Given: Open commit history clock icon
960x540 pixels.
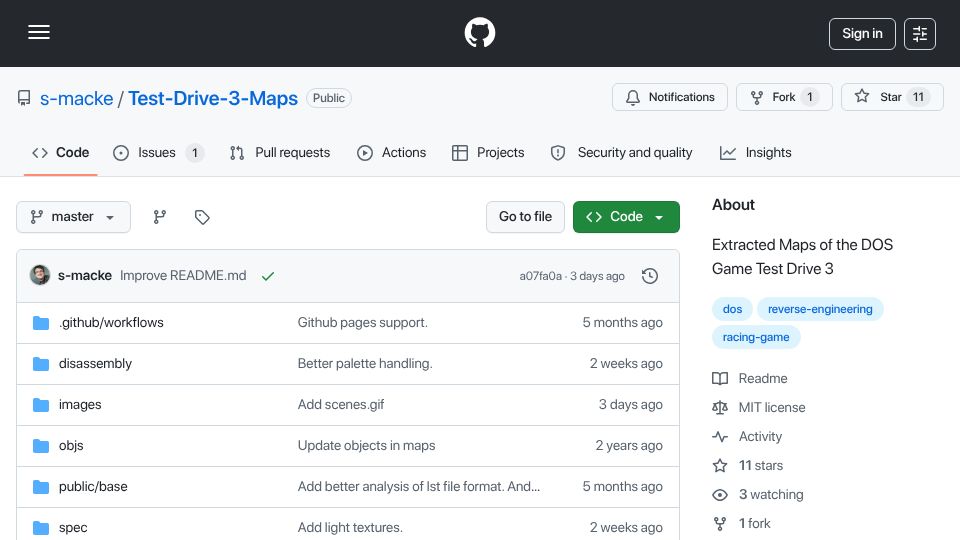Looking at the screenshot, I should (x=650, y=276).
